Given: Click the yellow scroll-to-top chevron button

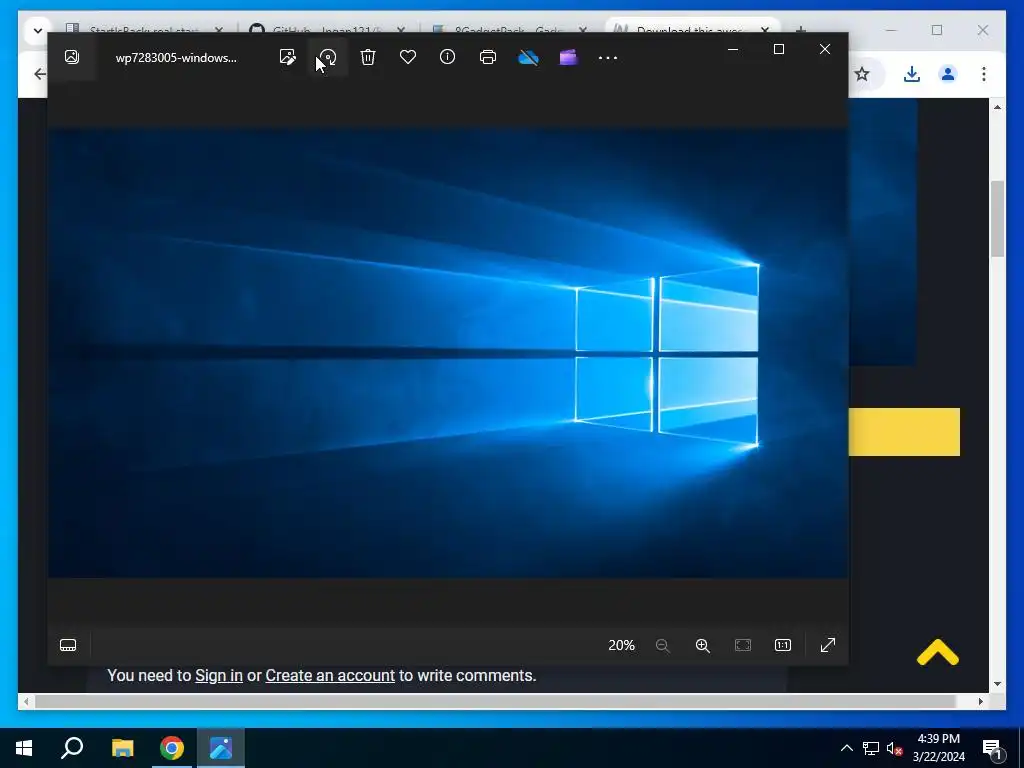Looking at the screenshot, I should tap(938, 652).
